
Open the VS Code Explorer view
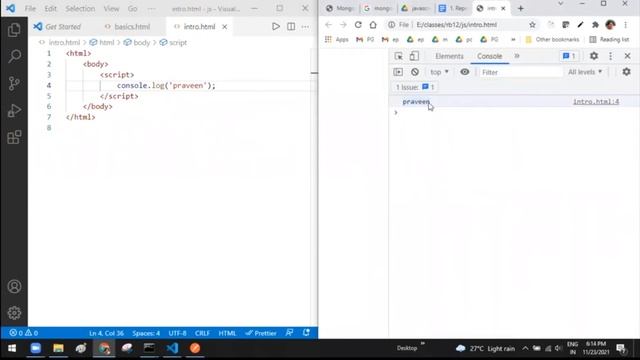click(x=14, y=30)
